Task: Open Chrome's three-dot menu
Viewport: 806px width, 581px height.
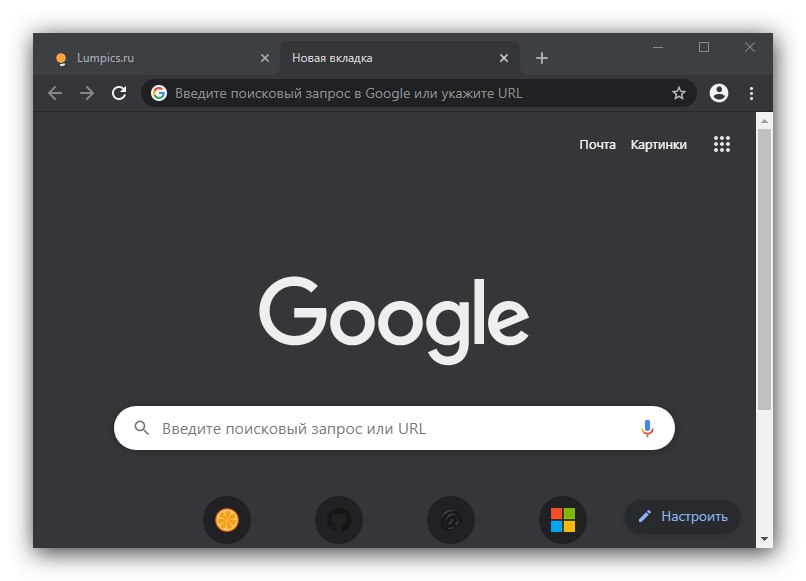Action: (x=752, y=93)
